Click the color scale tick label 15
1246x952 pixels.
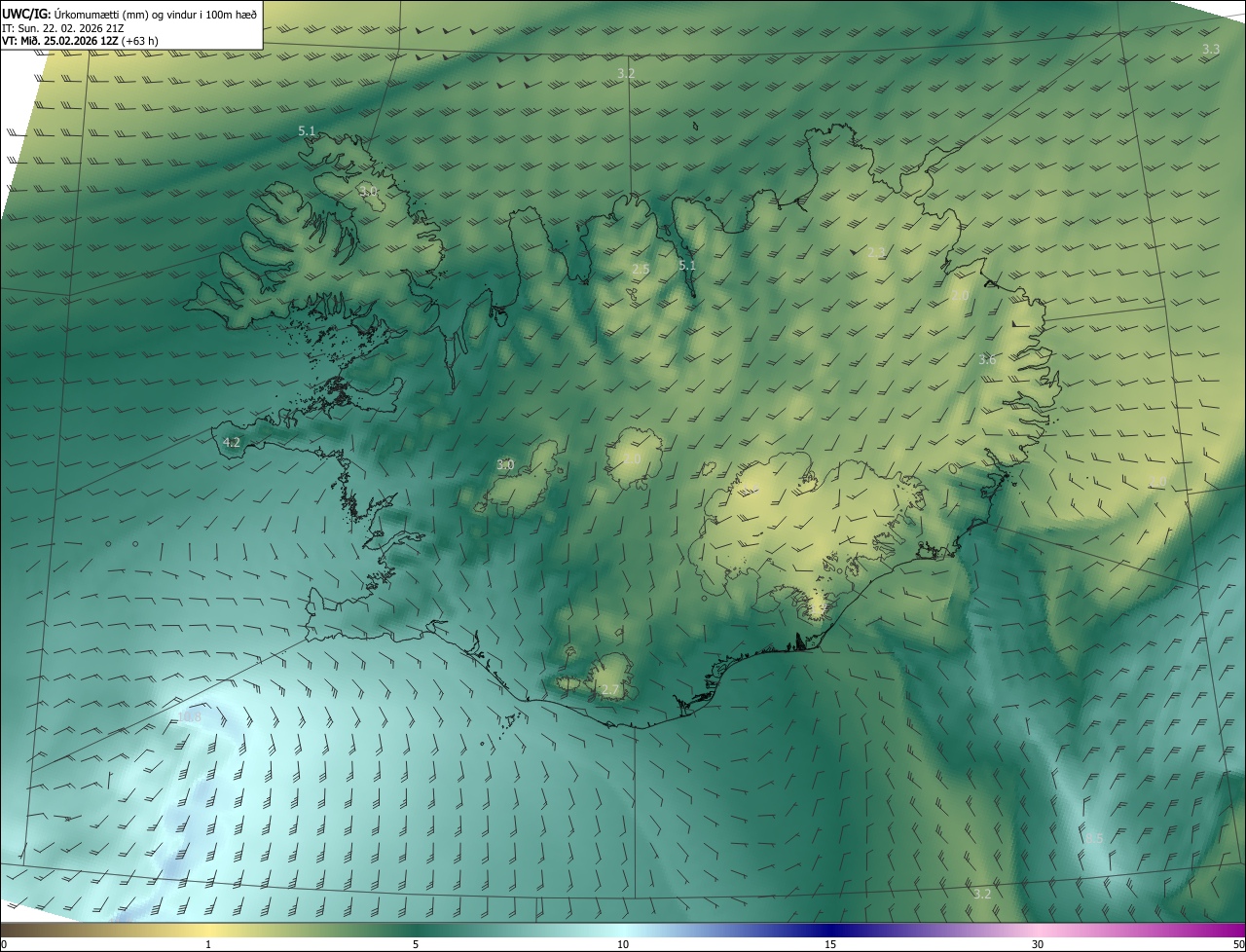tap(830, 944)
